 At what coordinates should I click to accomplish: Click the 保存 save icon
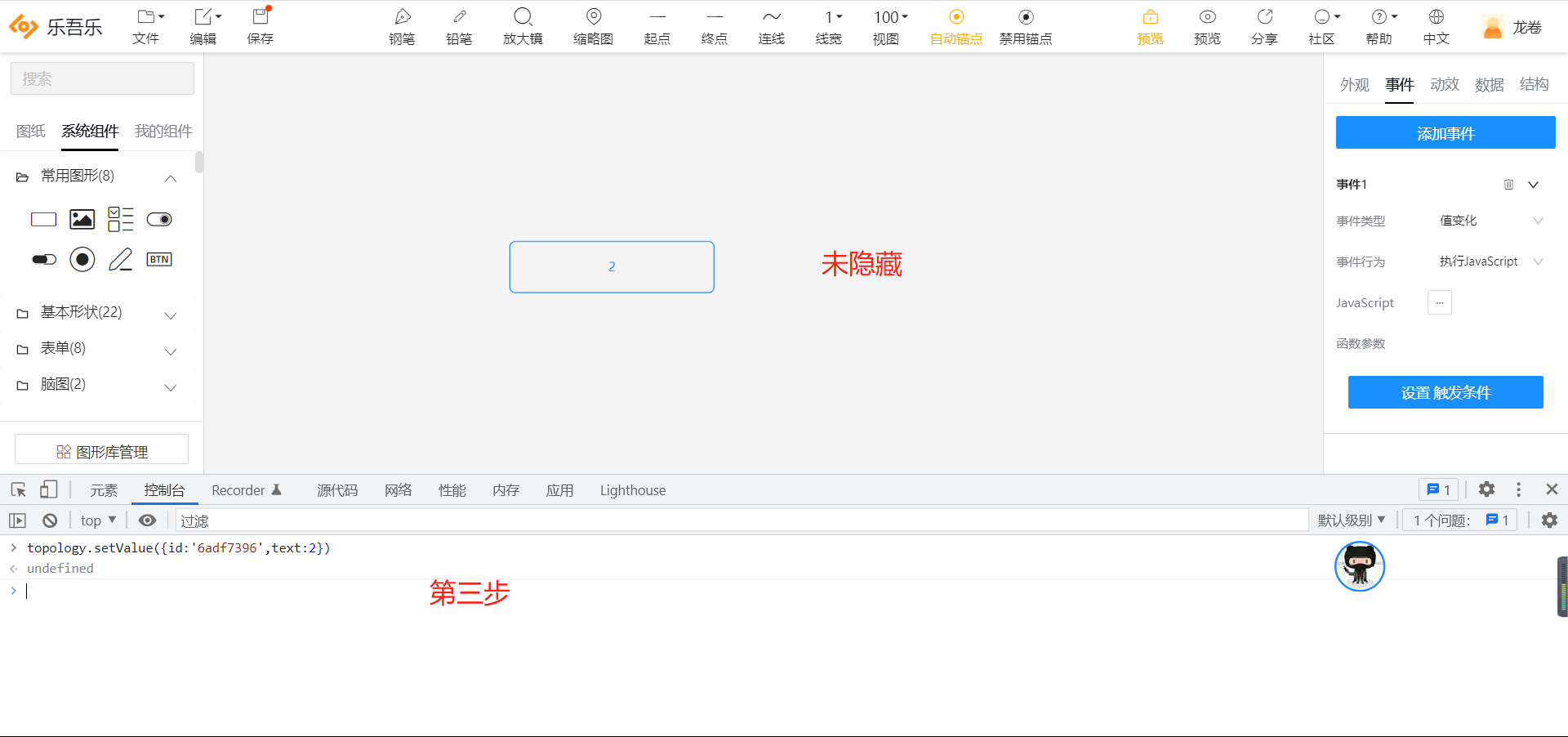pos(260,25)
